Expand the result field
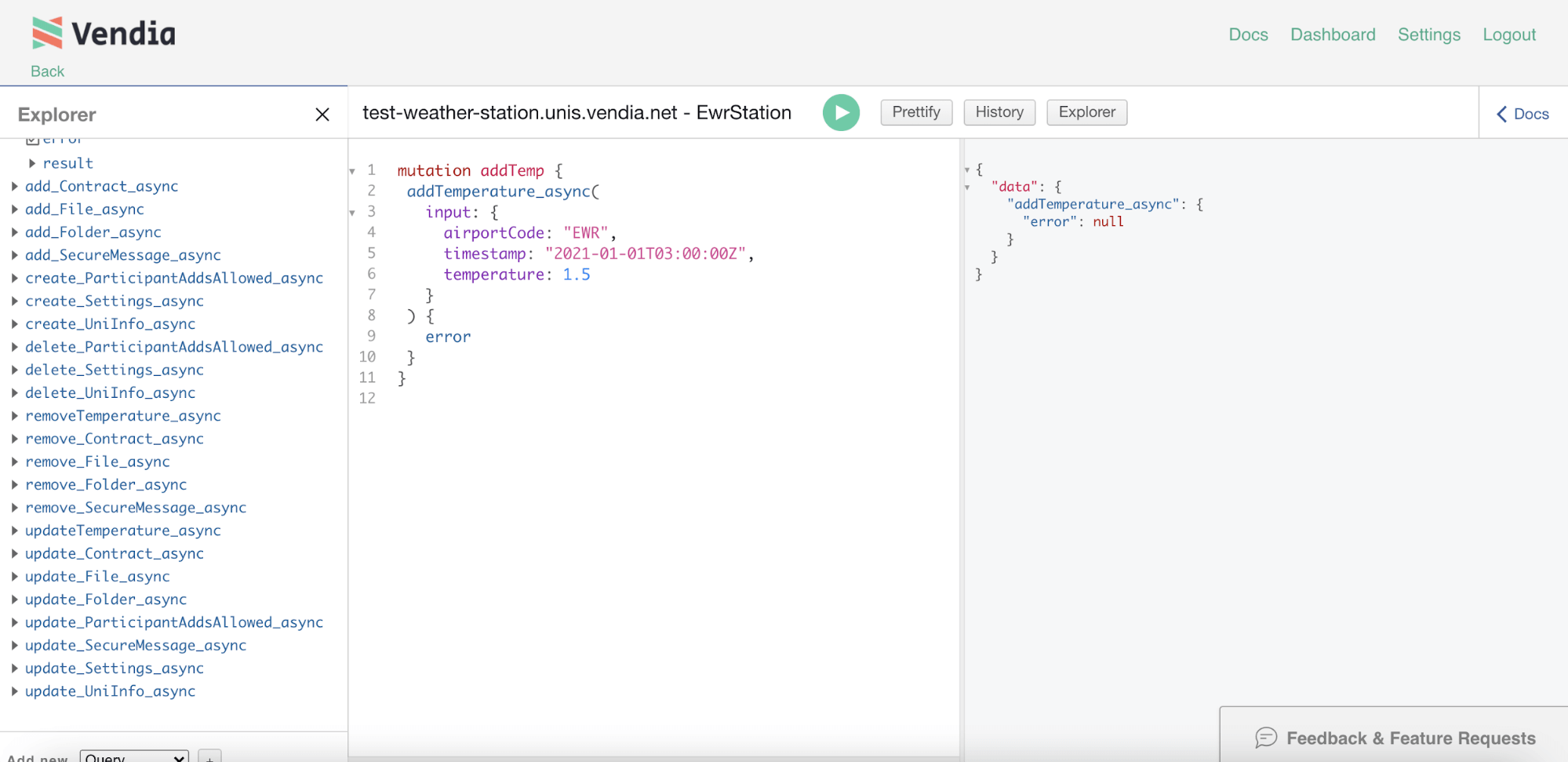This screenshot has width=1568, height=762. click(x=32, y=163)
